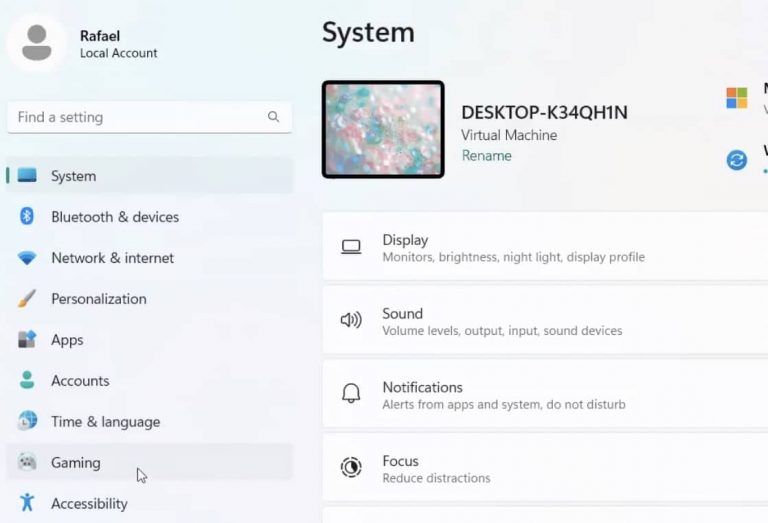This screenshot has height=523, width=768.
Task: Click the Accessibility figure icon
Action: [28, 503]
